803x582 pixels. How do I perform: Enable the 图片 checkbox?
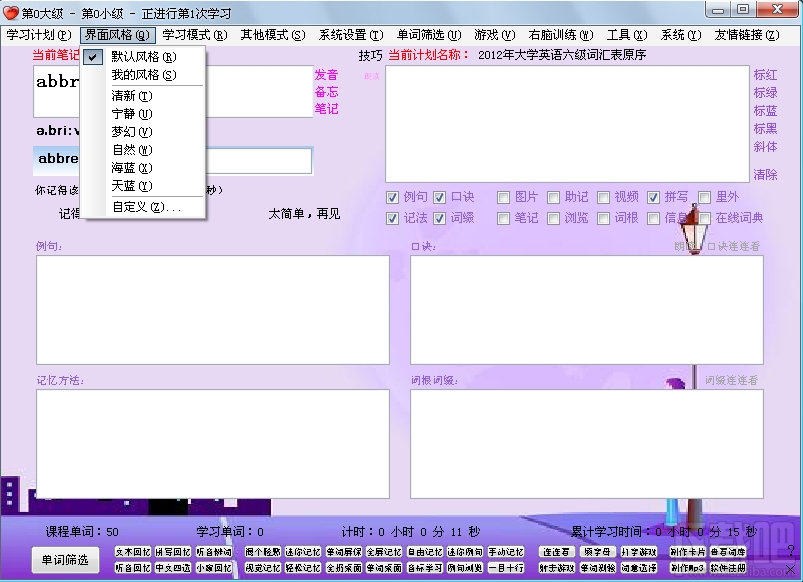[503, 197]
